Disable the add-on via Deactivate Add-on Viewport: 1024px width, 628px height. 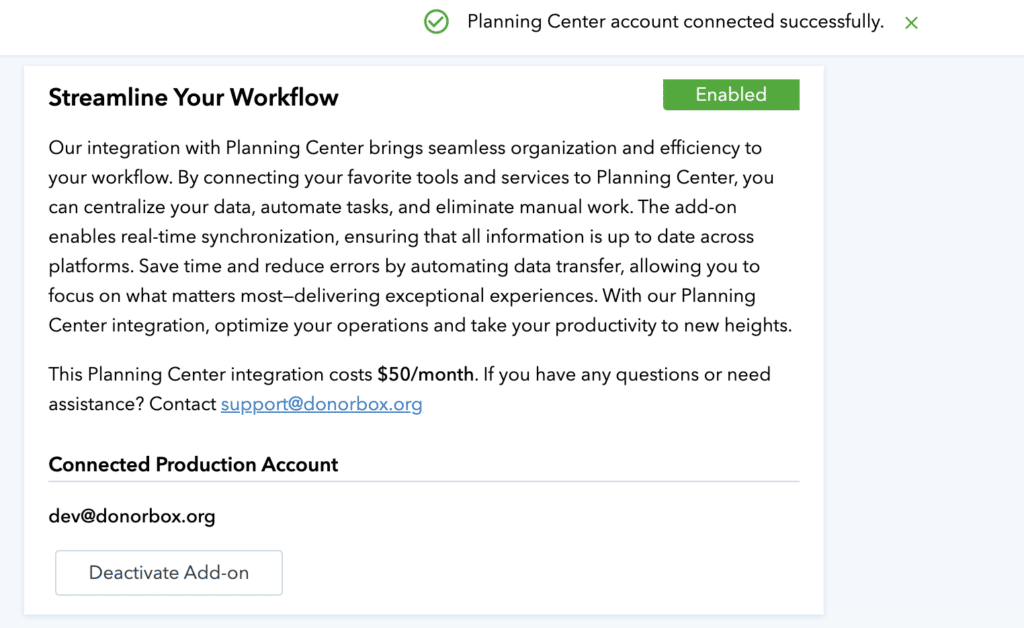tap(168, 572)
